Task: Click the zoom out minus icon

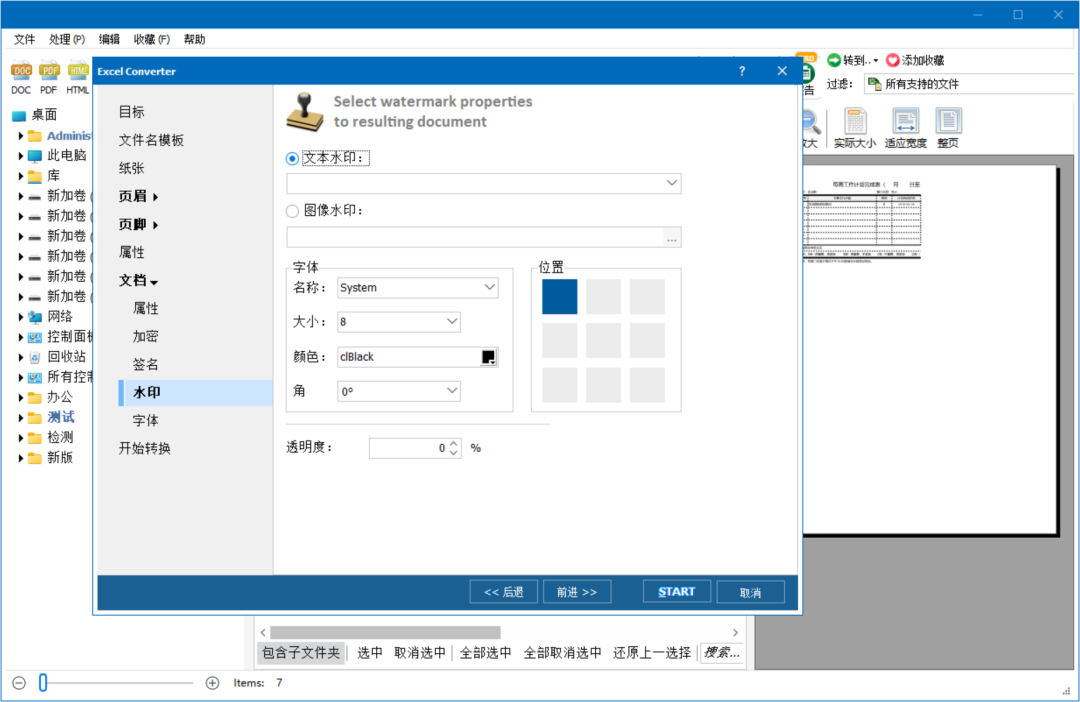Action: pyautogui.click(x=19, y=683)
